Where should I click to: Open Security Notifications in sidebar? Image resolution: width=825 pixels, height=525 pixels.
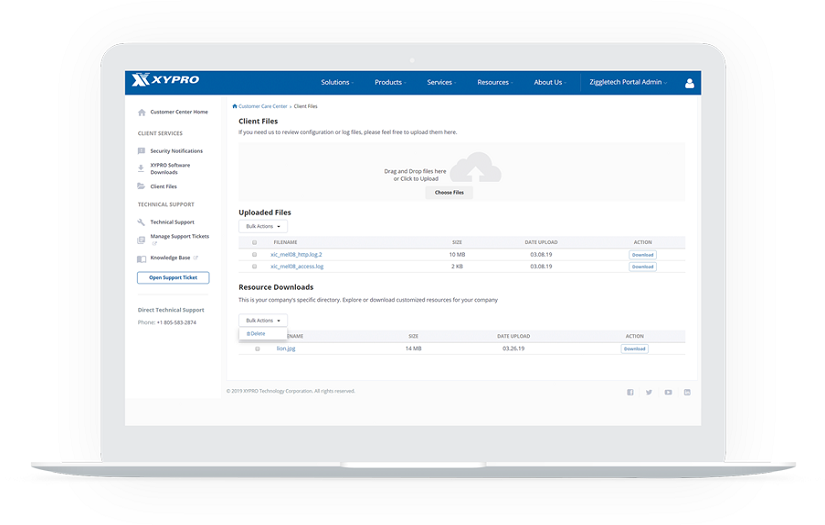[176, 151]
